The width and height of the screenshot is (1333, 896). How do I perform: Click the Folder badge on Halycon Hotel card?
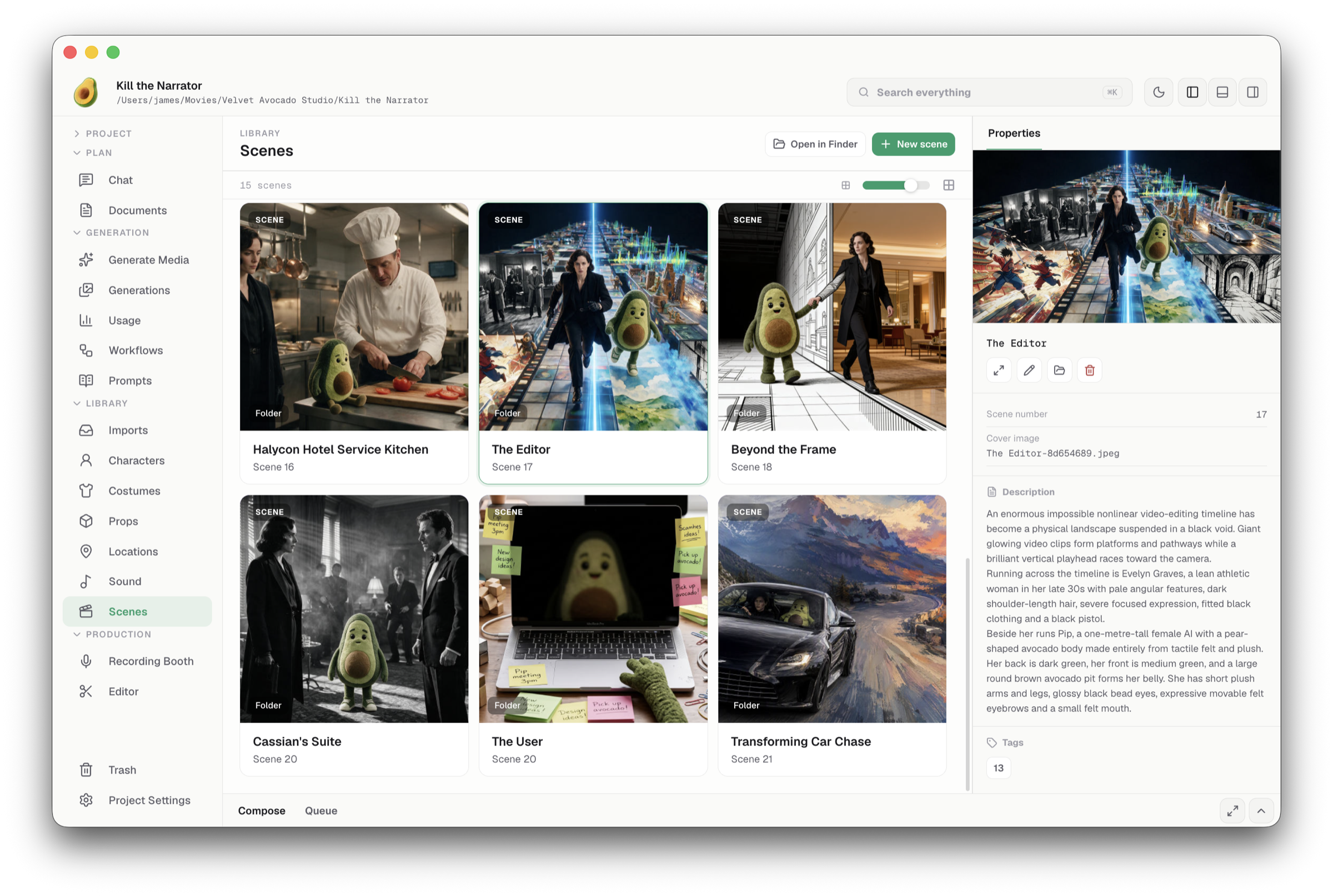coord(268,413)
